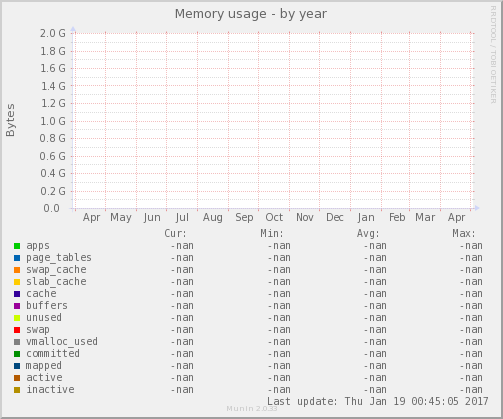This screenshot has width=503, height=419.
Task: Click the 'Aug' month axis label
Action: coord(213,218)
